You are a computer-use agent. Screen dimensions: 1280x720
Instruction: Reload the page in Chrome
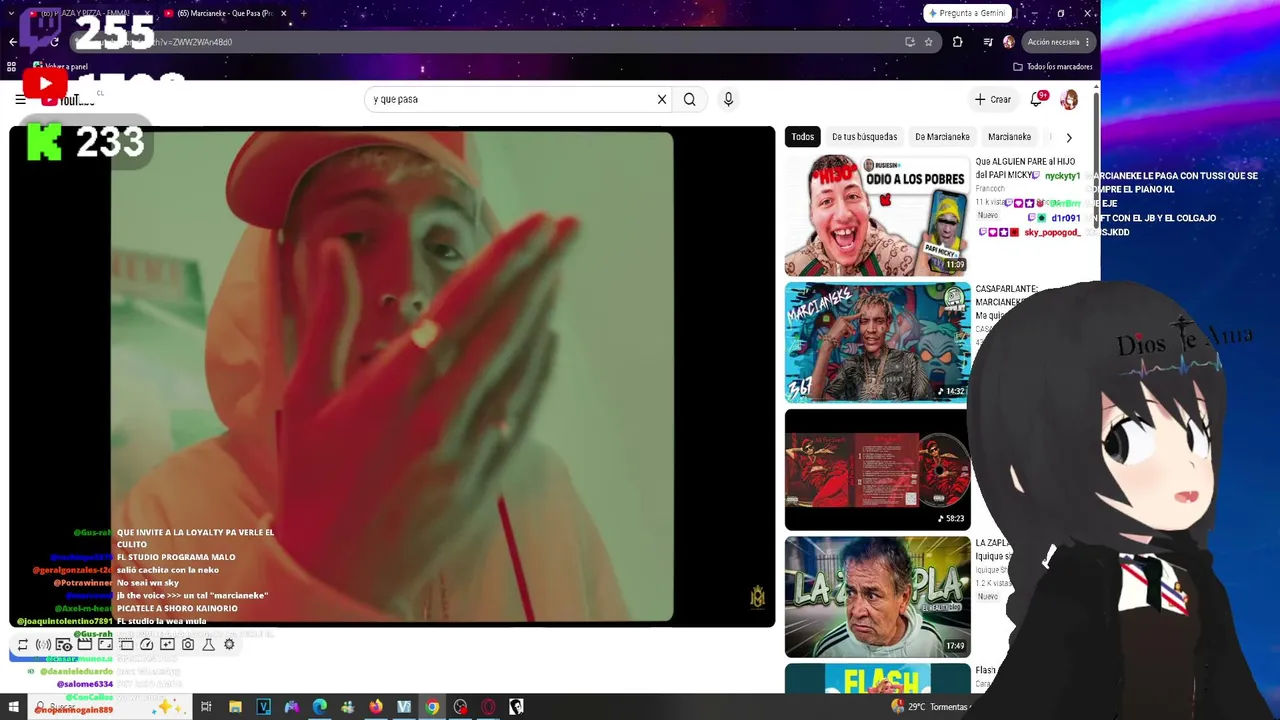pyautogui.click(x=54, y=42)
